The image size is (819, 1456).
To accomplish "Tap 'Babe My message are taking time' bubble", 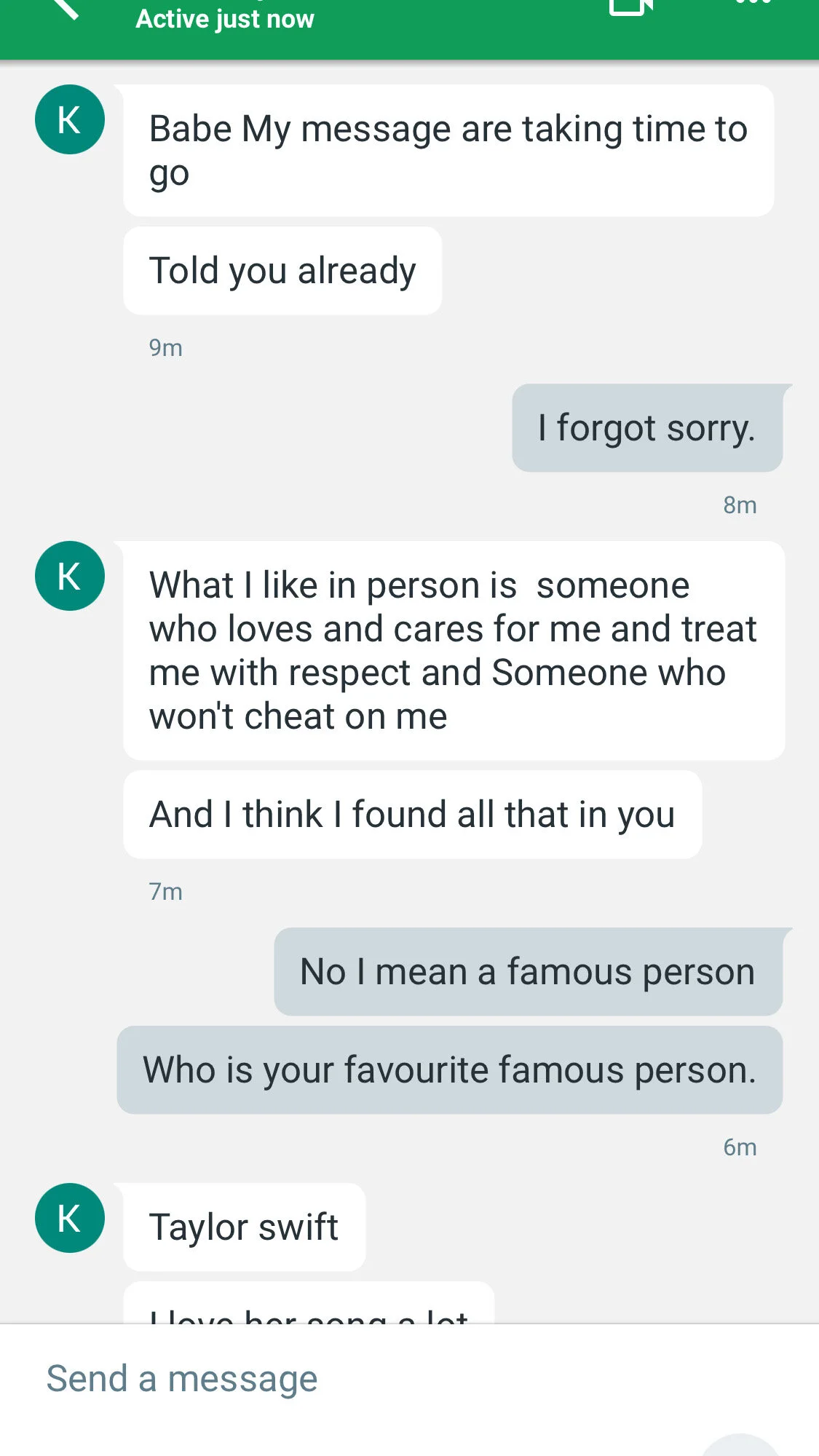I will coord(448,151).
